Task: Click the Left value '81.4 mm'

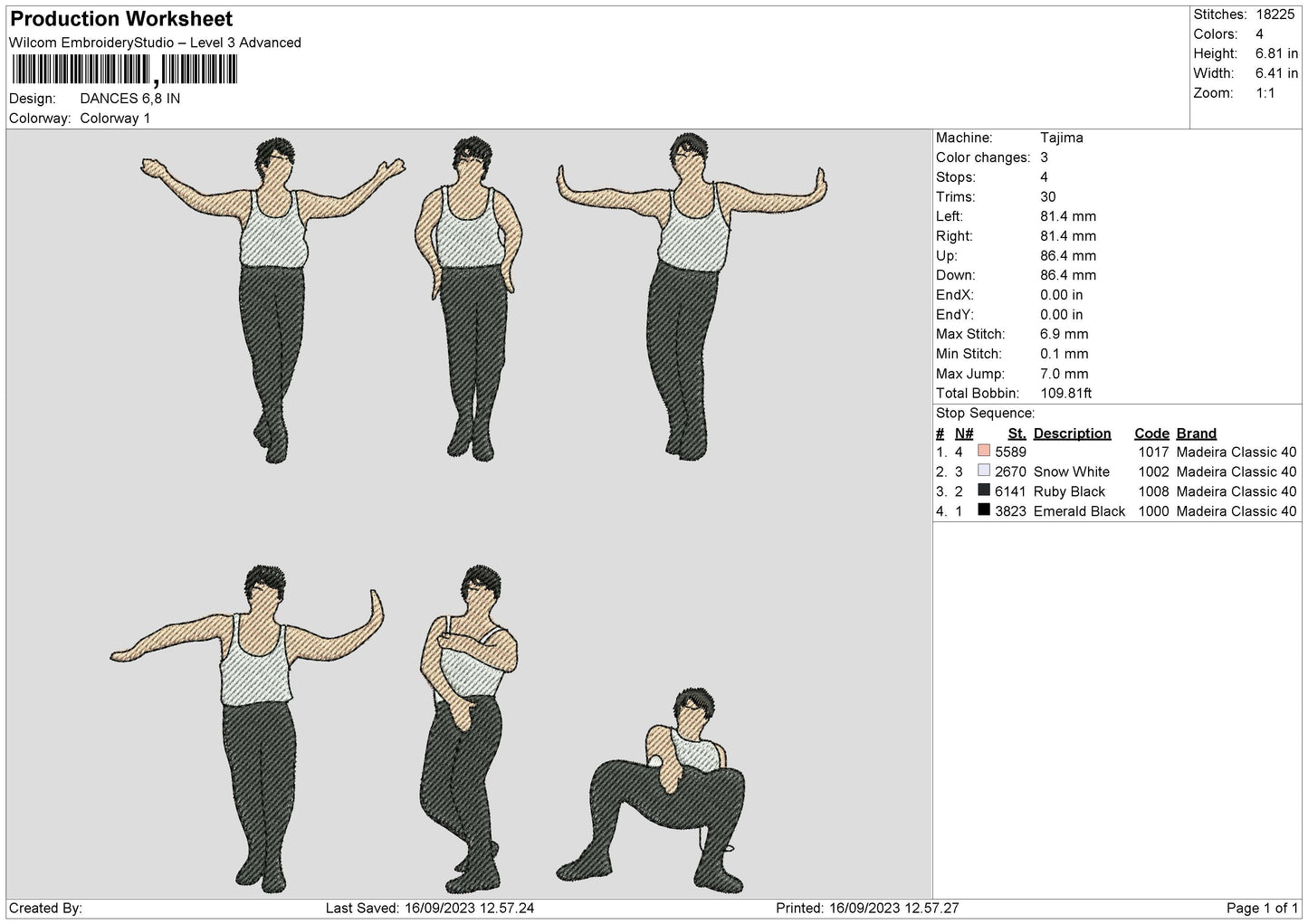Action: pyautogui.click(x=1068, y=216)
